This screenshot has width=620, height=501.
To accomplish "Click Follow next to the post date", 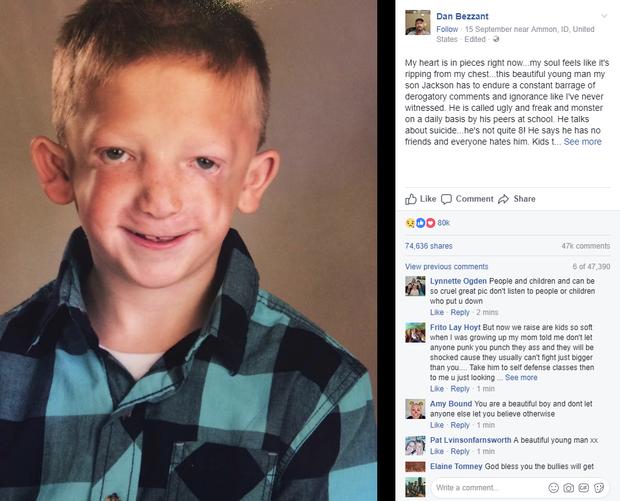I will coord(447,29).
